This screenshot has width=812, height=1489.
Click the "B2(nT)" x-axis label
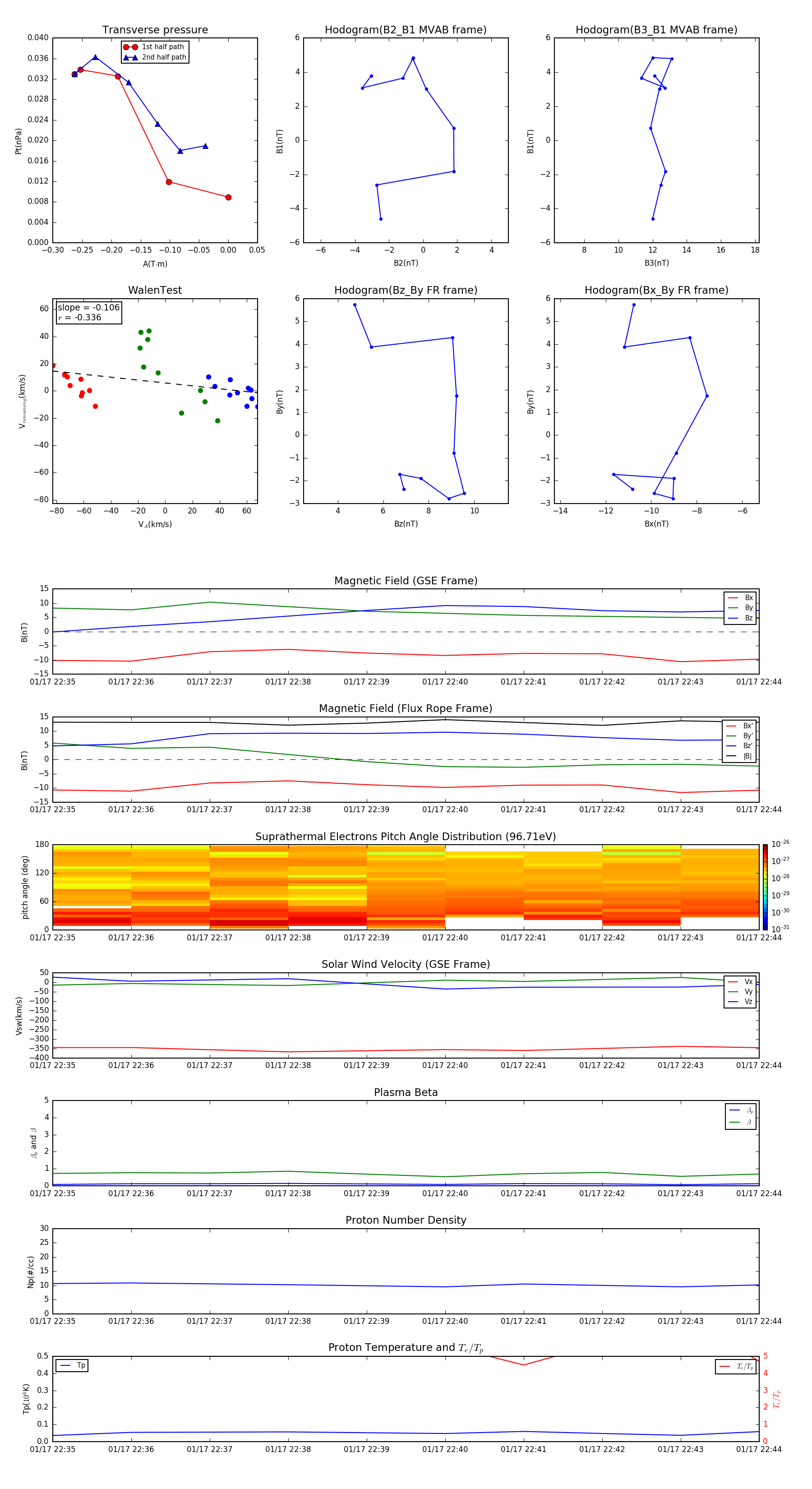(406, 263)
